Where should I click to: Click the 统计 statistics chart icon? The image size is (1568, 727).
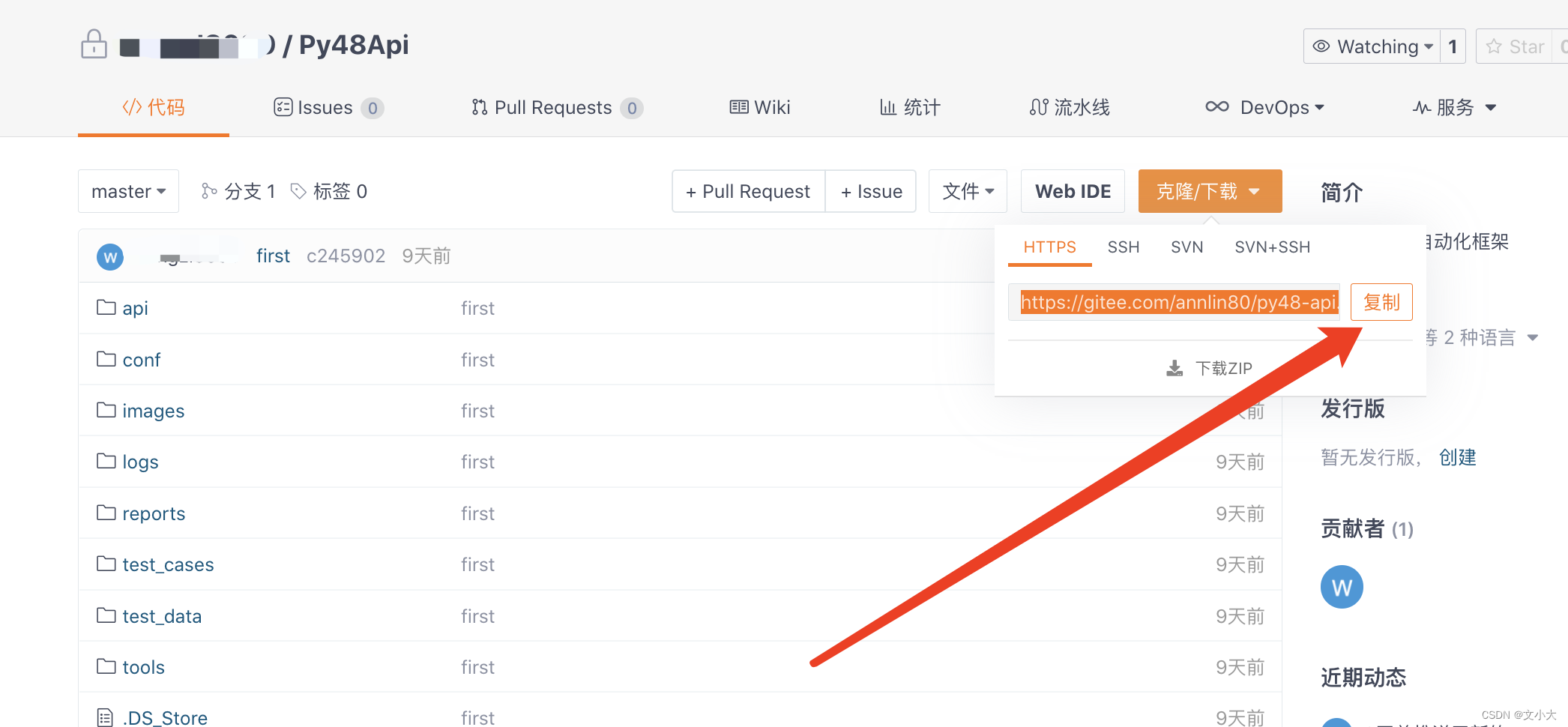click(888, 107)
